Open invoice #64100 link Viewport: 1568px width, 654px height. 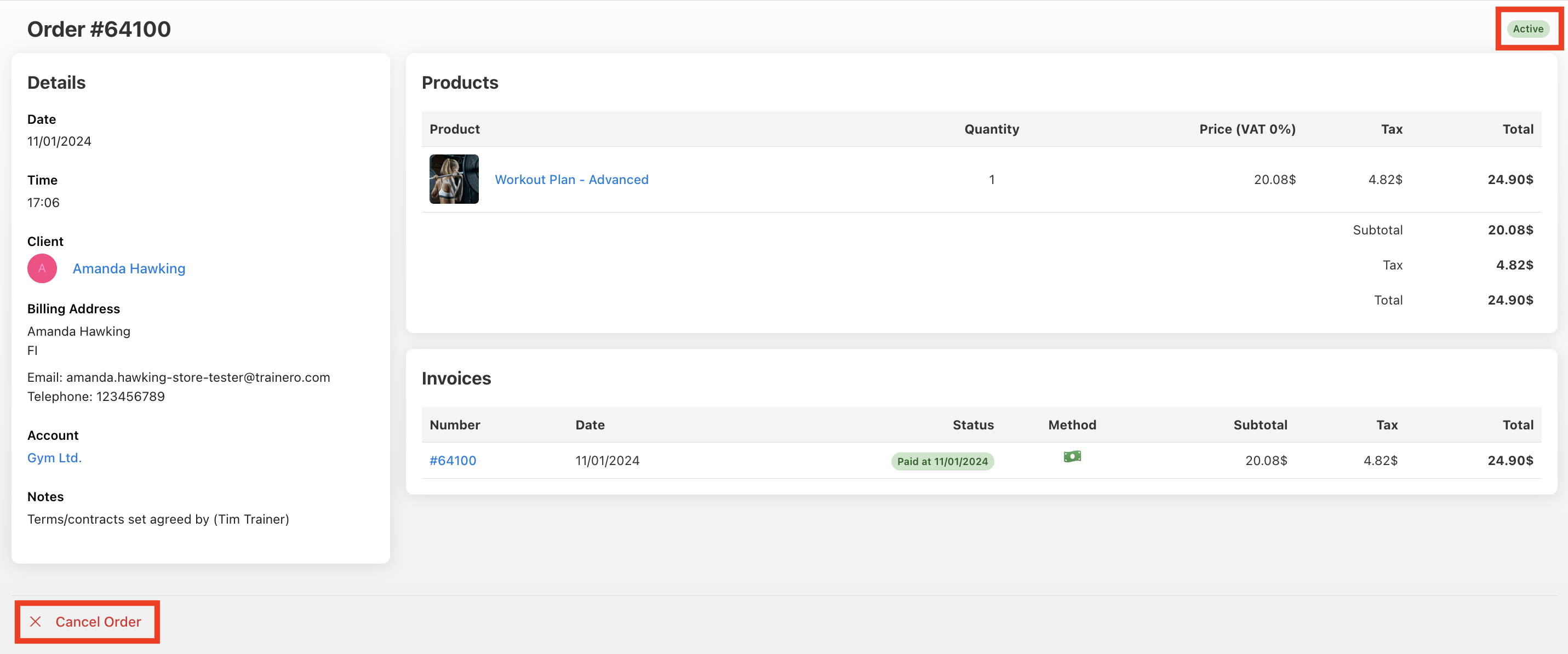(453, 461)
